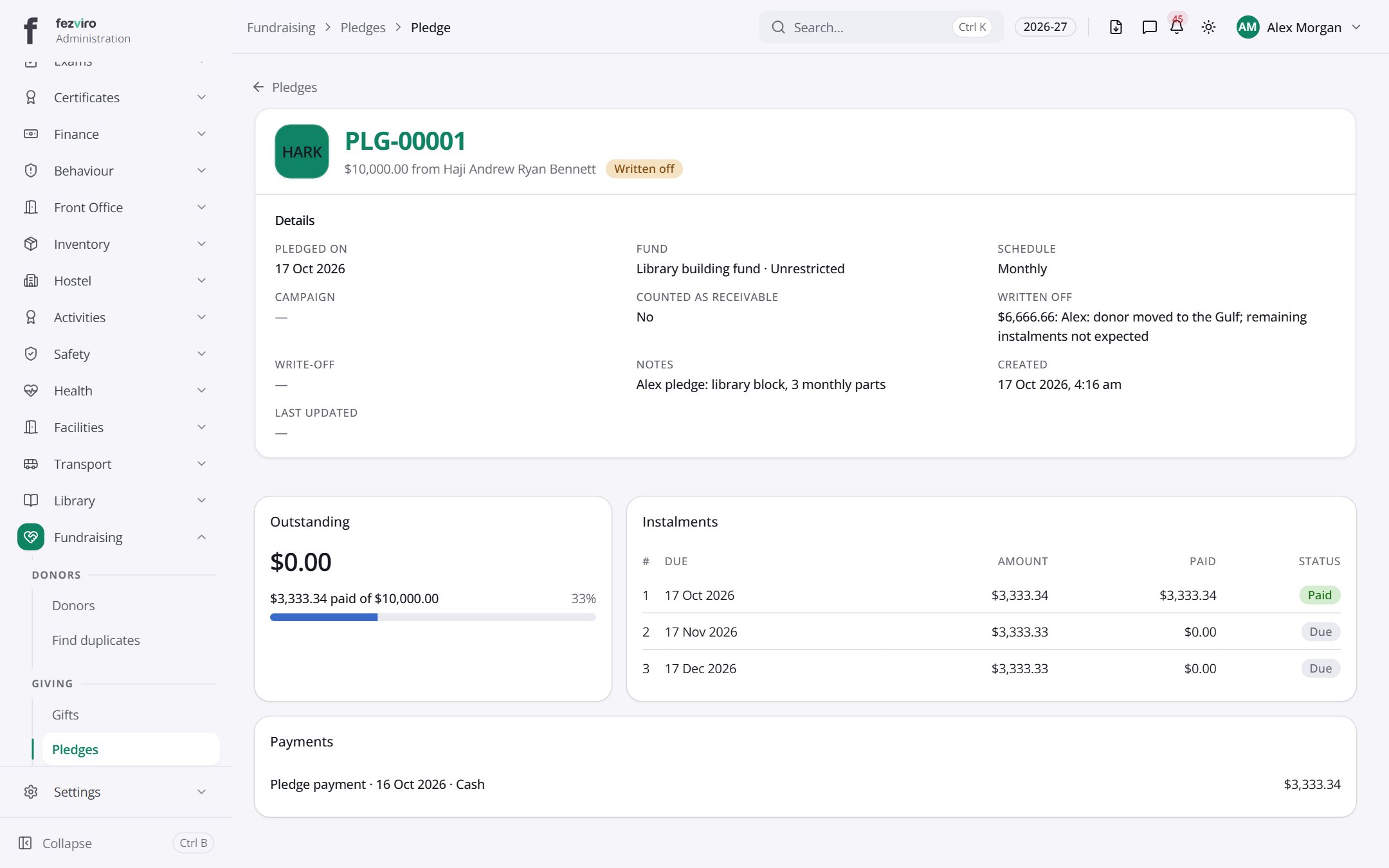1389x868 pixels.
Task: Expand the Facilities menu chevron
Action: [x=201, y=428]
